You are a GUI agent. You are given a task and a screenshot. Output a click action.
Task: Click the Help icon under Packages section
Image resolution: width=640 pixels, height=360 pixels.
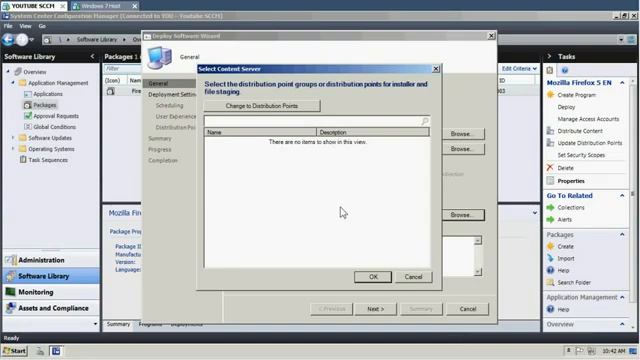[550, 270]
